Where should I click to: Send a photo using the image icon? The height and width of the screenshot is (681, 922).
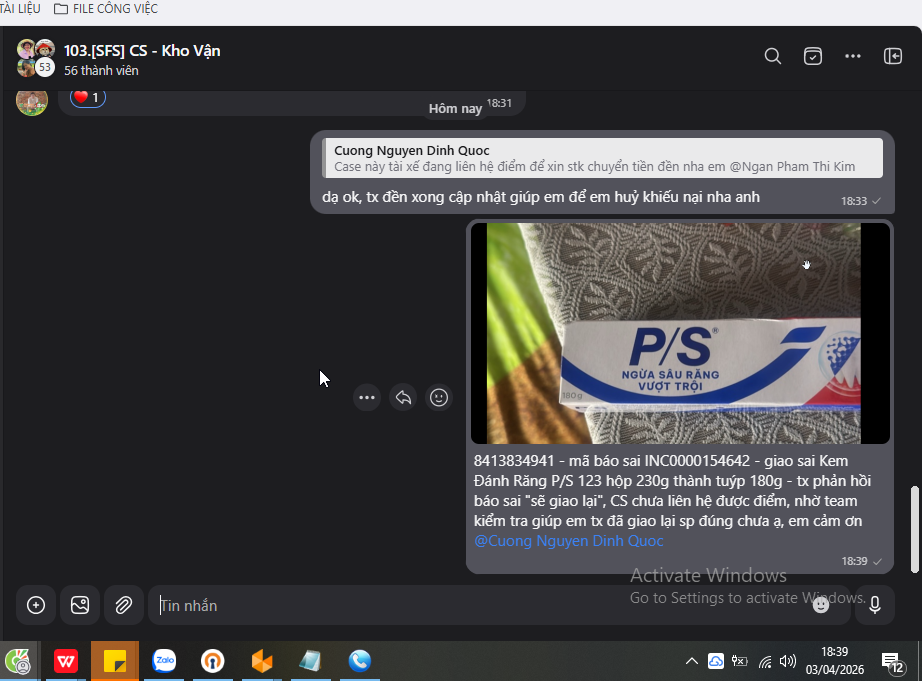80,605
